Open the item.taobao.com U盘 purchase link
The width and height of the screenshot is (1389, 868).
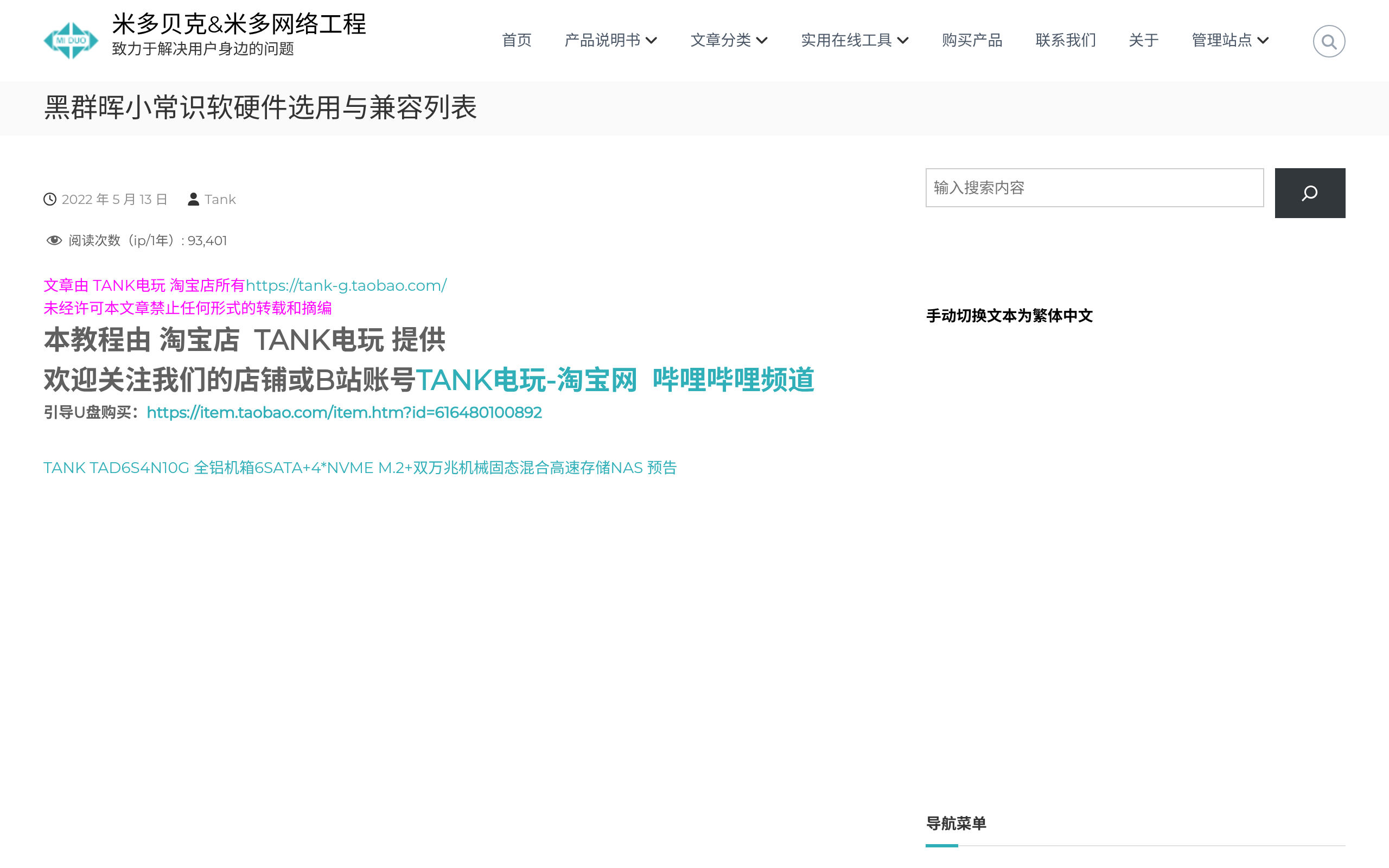click(344, 412)
